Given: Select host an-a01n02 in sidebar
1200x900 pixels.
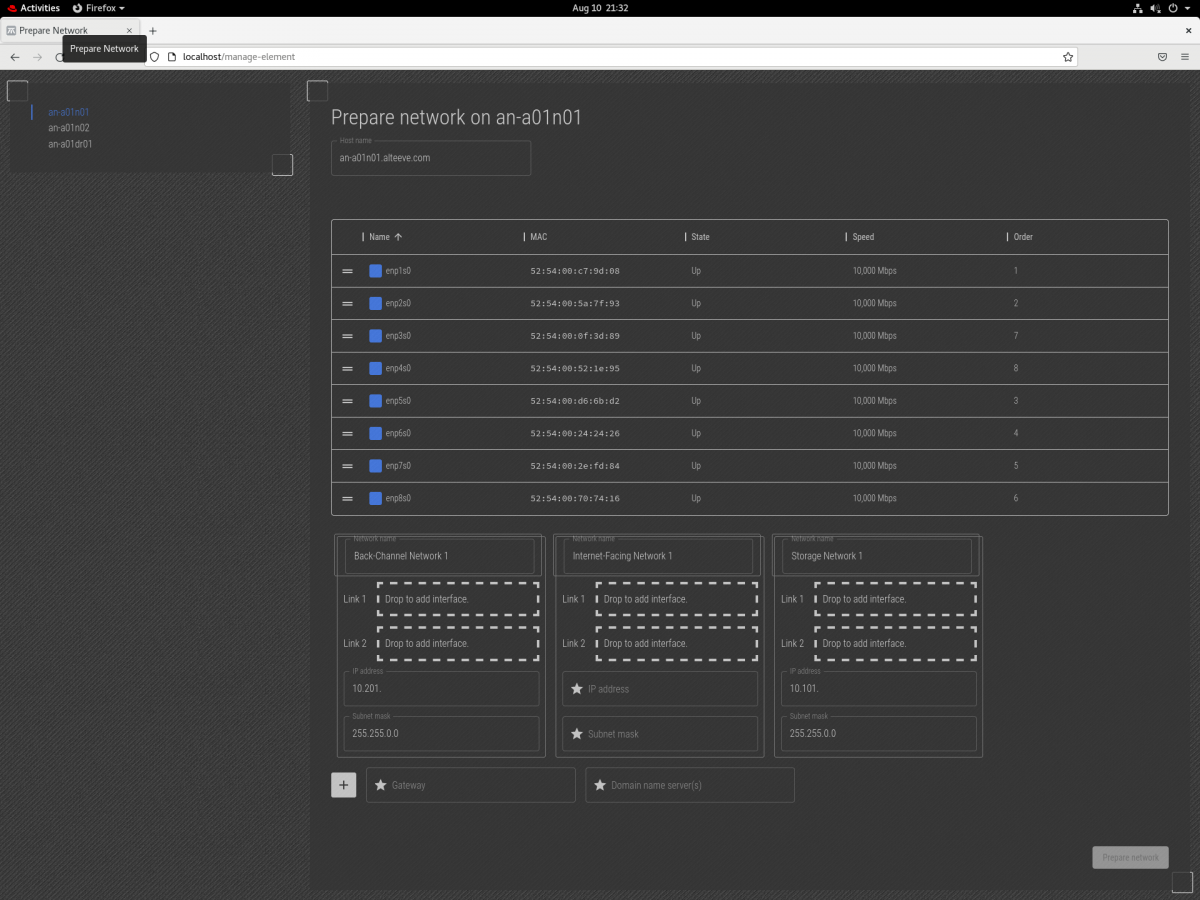Looking at the screenshot, I should [x=69, y=128].
